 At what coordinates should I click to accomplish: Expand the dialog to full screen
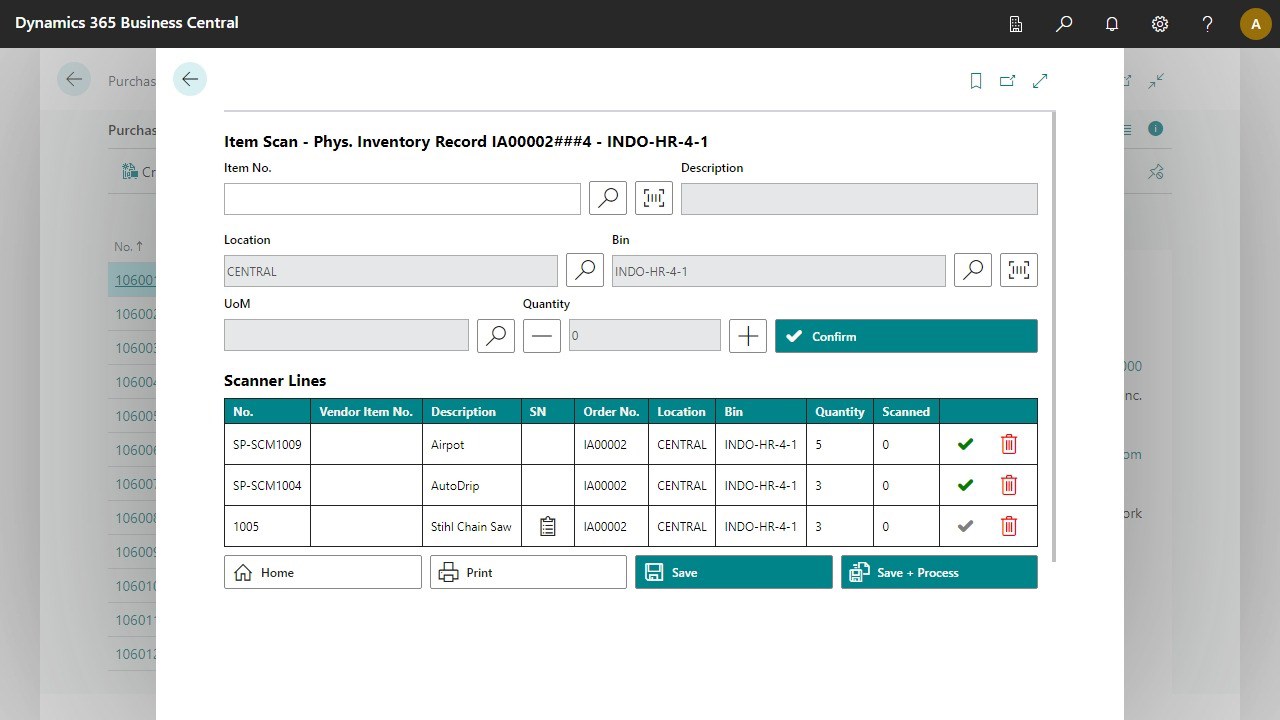[1040, 80]
